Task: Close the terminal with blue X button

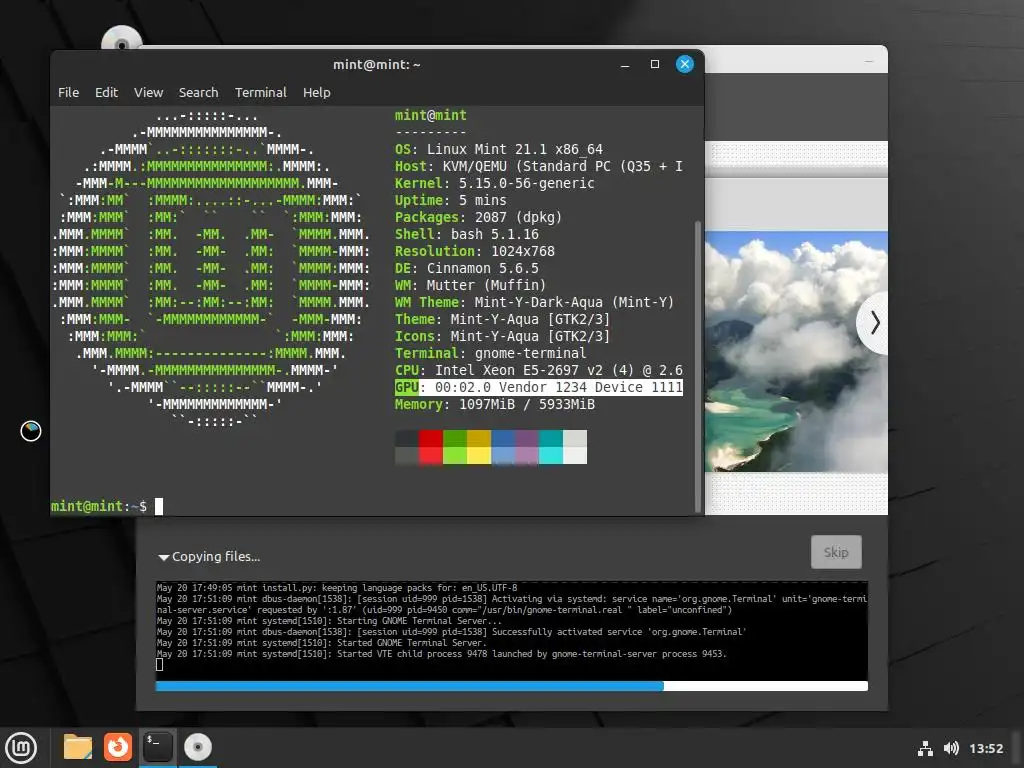Action: pyautogui.click(x=684, y=64)
